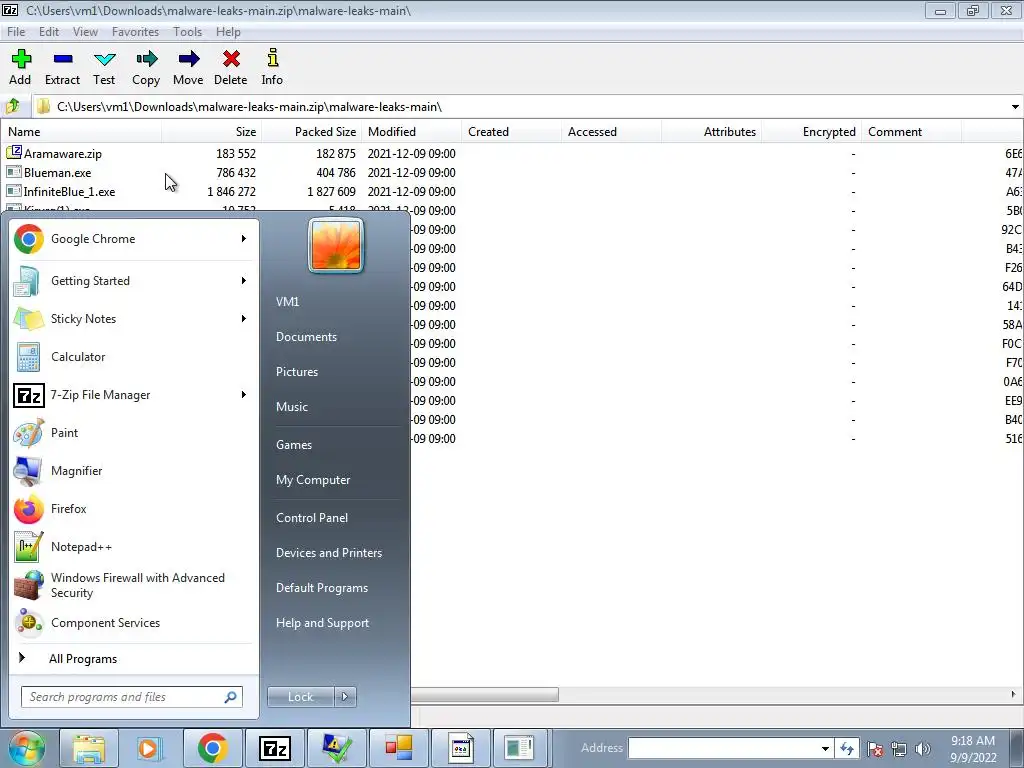
Task: Click the user account picture thumbnail
Action: [336, 245]
